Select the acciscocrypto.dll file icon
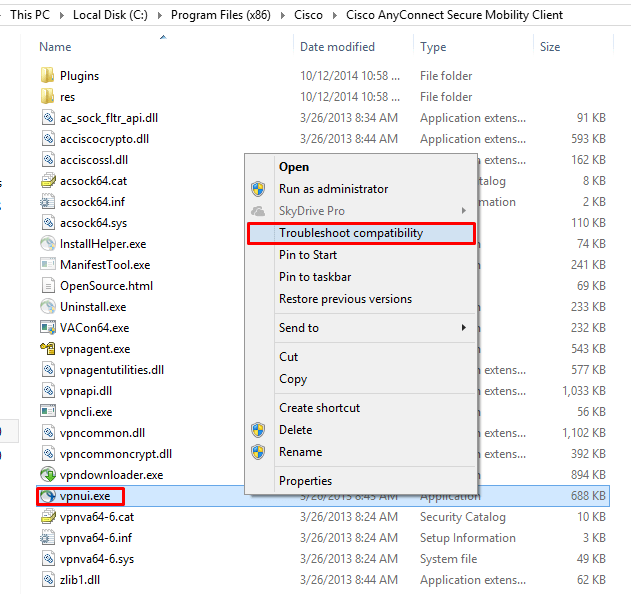631x594 pixels. (48, 139)
